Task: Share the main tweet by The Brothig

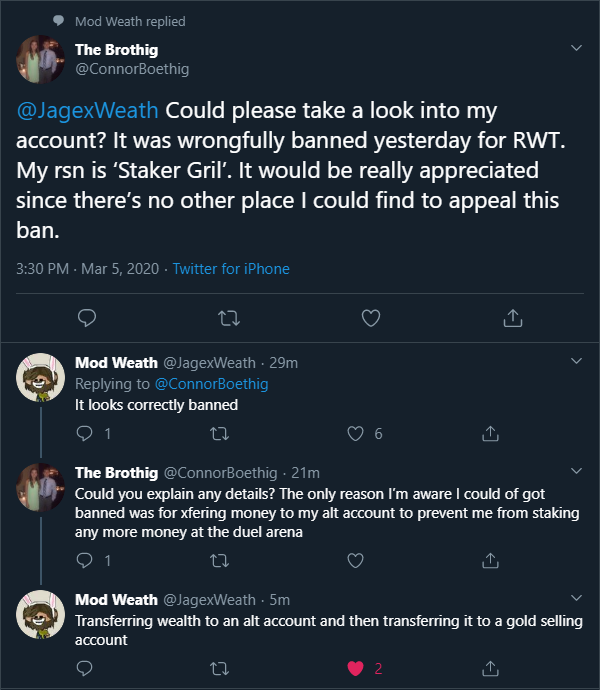Action: pos(512,317)
